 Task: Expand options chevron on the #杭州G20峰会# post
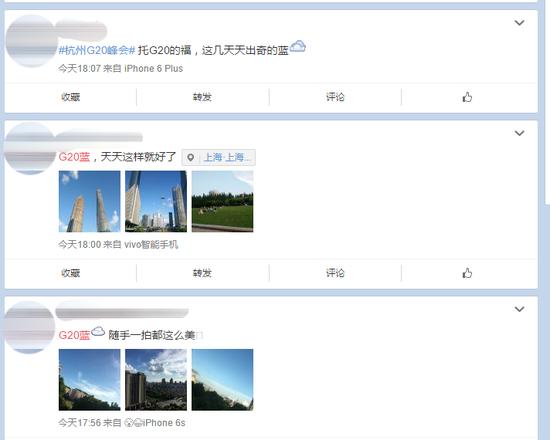[x=519, y=23]
